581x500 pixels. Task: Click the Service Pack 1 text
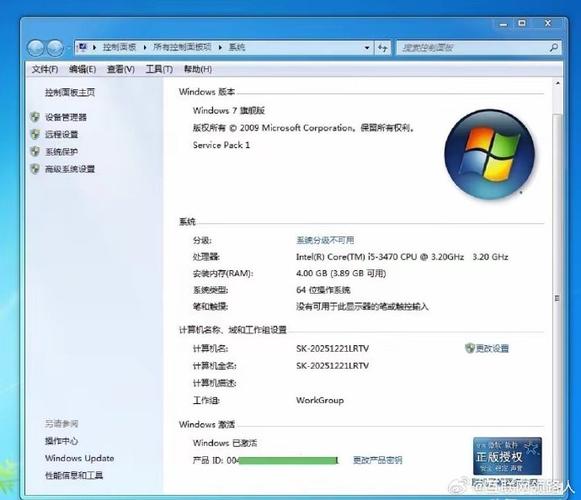[221, 145]
